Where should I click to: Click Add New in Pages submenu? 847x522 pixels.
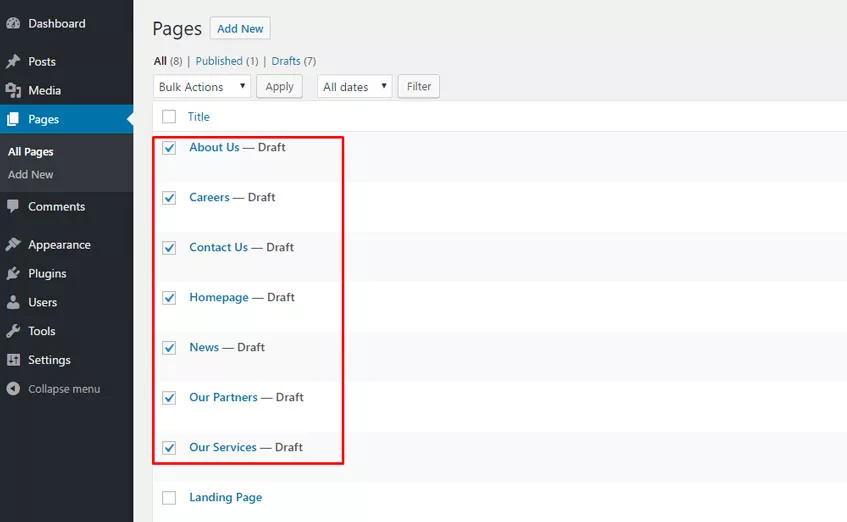click(x=30, y=175)
